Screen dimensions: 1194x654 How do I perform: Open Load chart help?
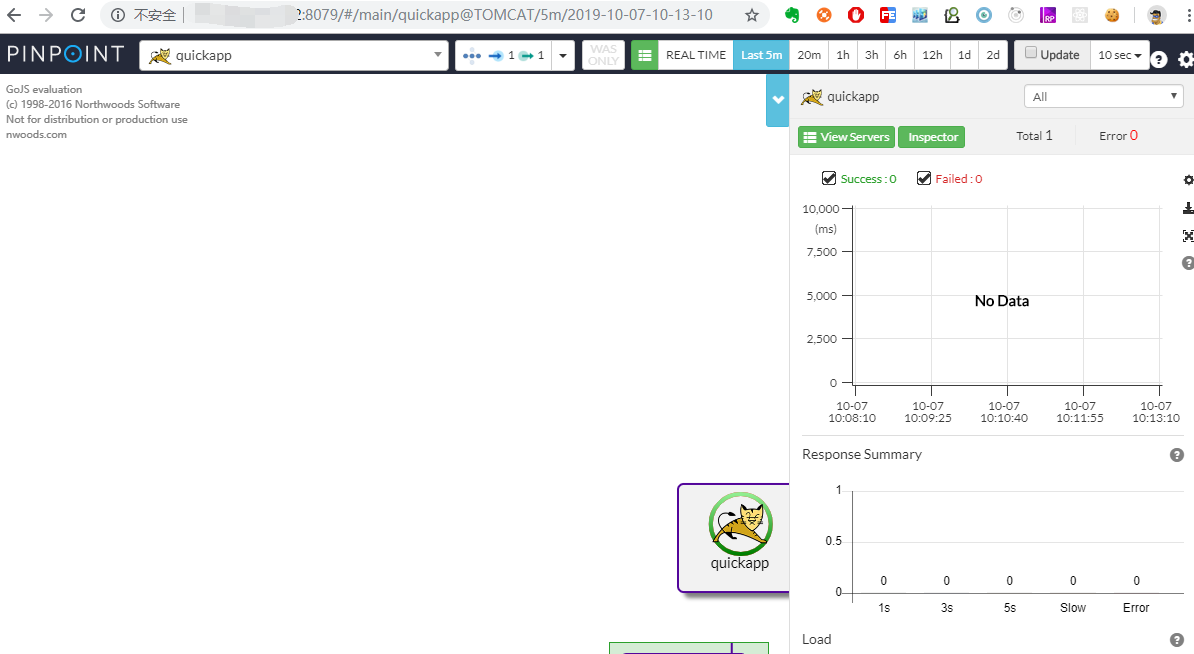1176,640
